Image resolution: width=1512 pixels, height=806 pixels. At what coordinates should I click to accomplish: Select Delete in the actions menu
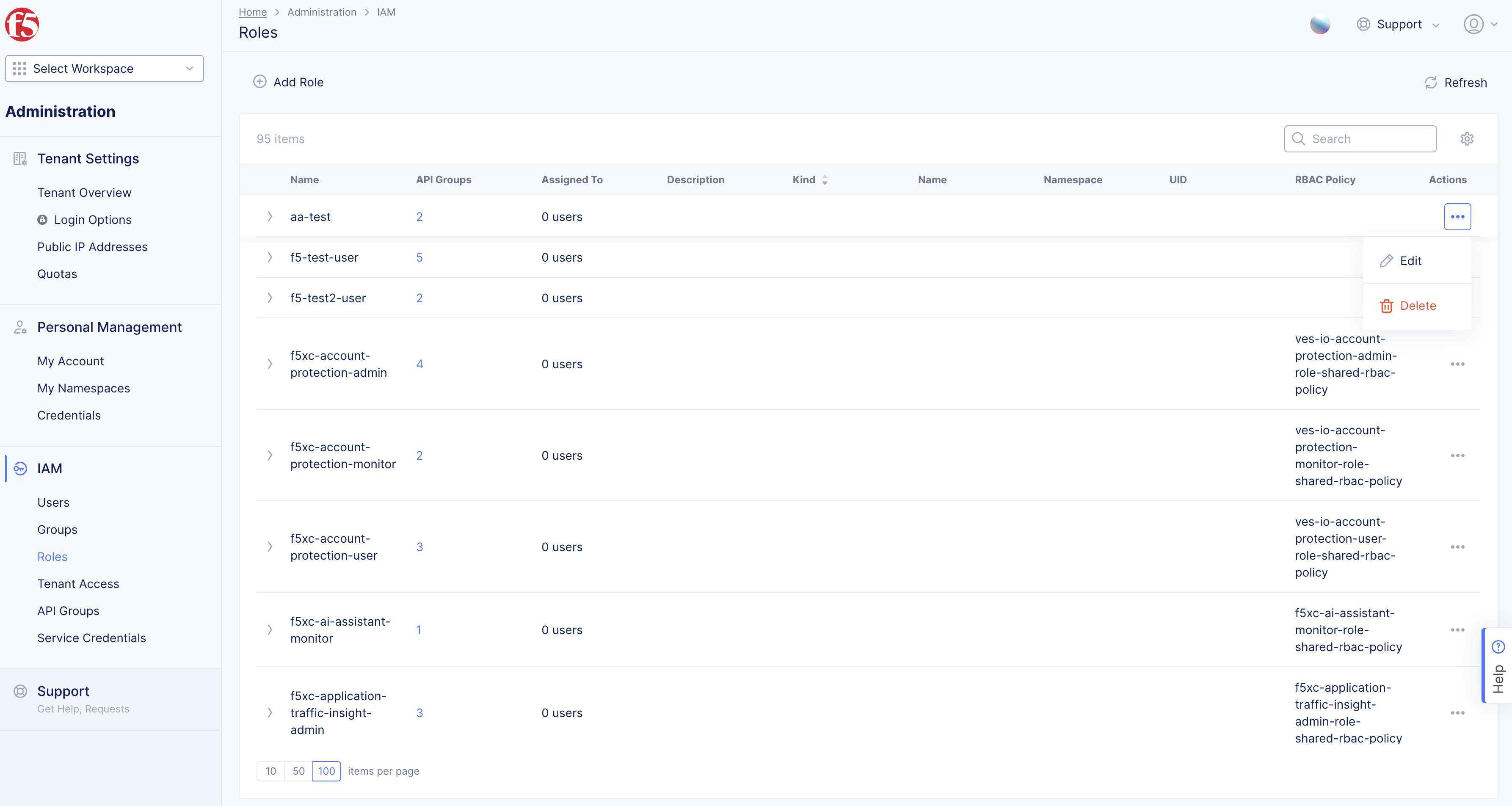click(x=1409, y=306)
